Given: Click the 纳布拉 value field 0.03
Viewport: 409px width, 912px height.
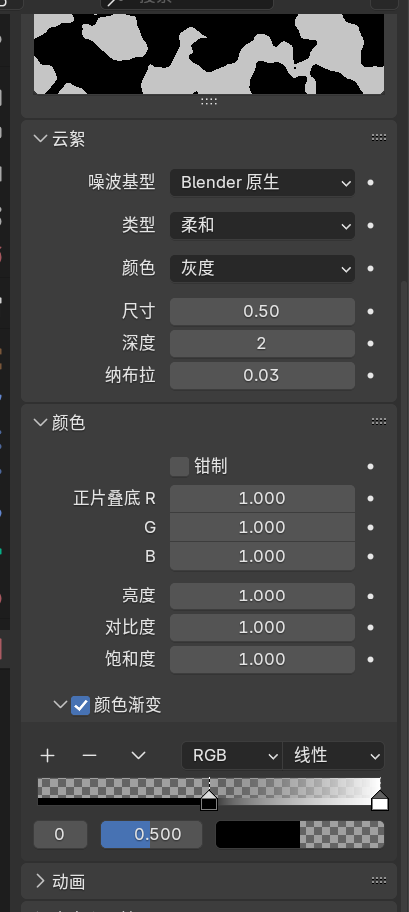Looking at the screenshot, I should 262,376.
